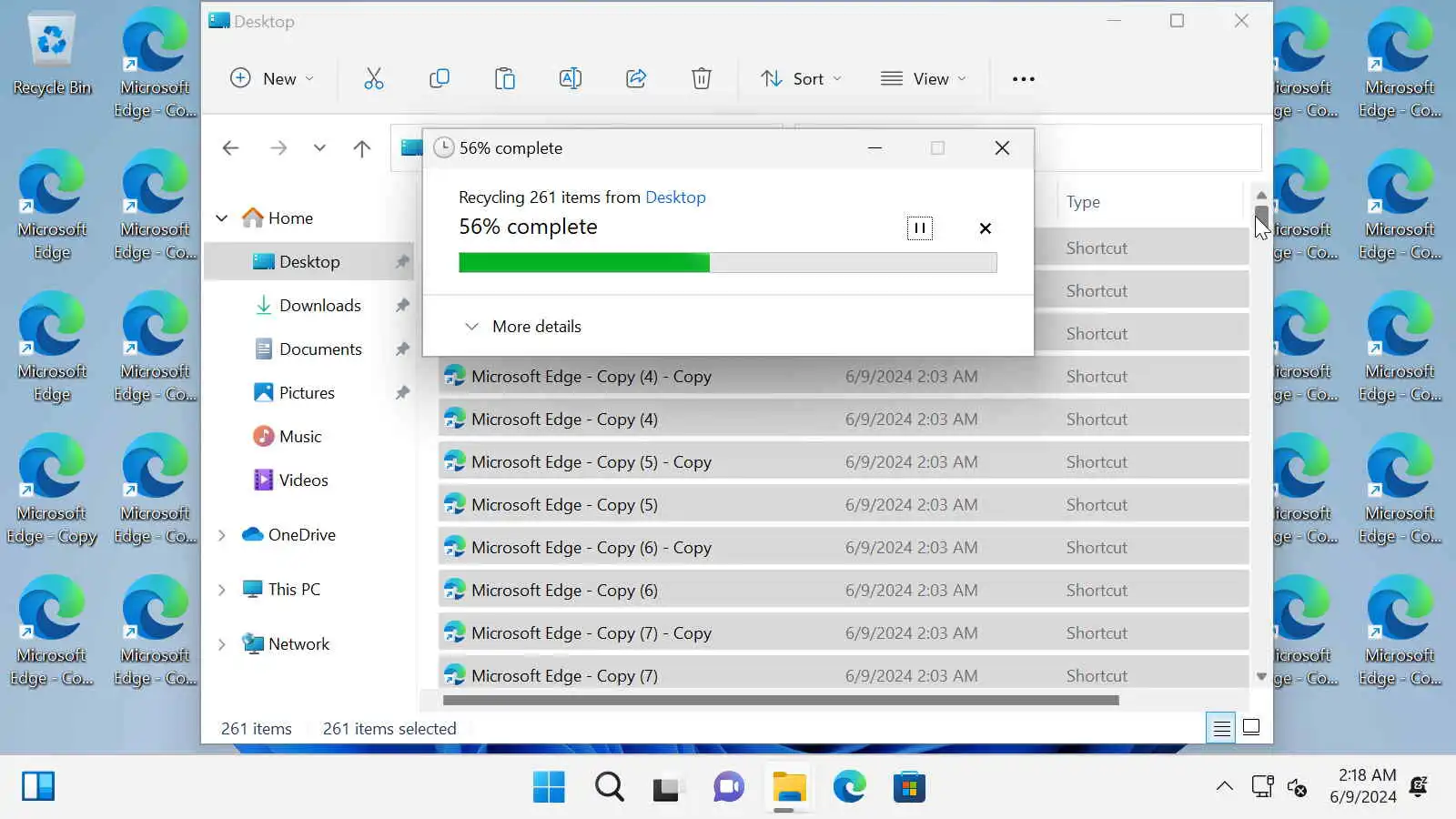Image resolution: width=1456 pixels, height=819 pixels.
Task: Click the Paste clipboard icon in the toolbar
Action: 505,79
